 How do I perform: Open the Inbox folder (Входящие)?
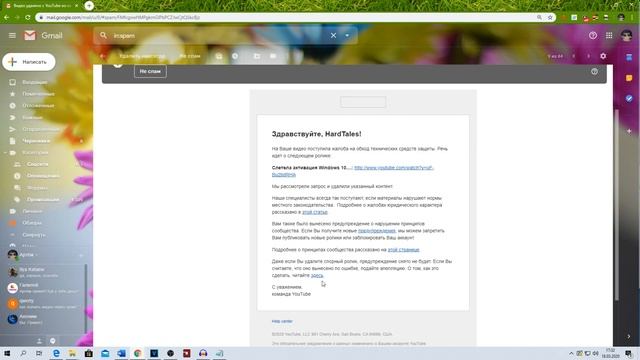35,82
